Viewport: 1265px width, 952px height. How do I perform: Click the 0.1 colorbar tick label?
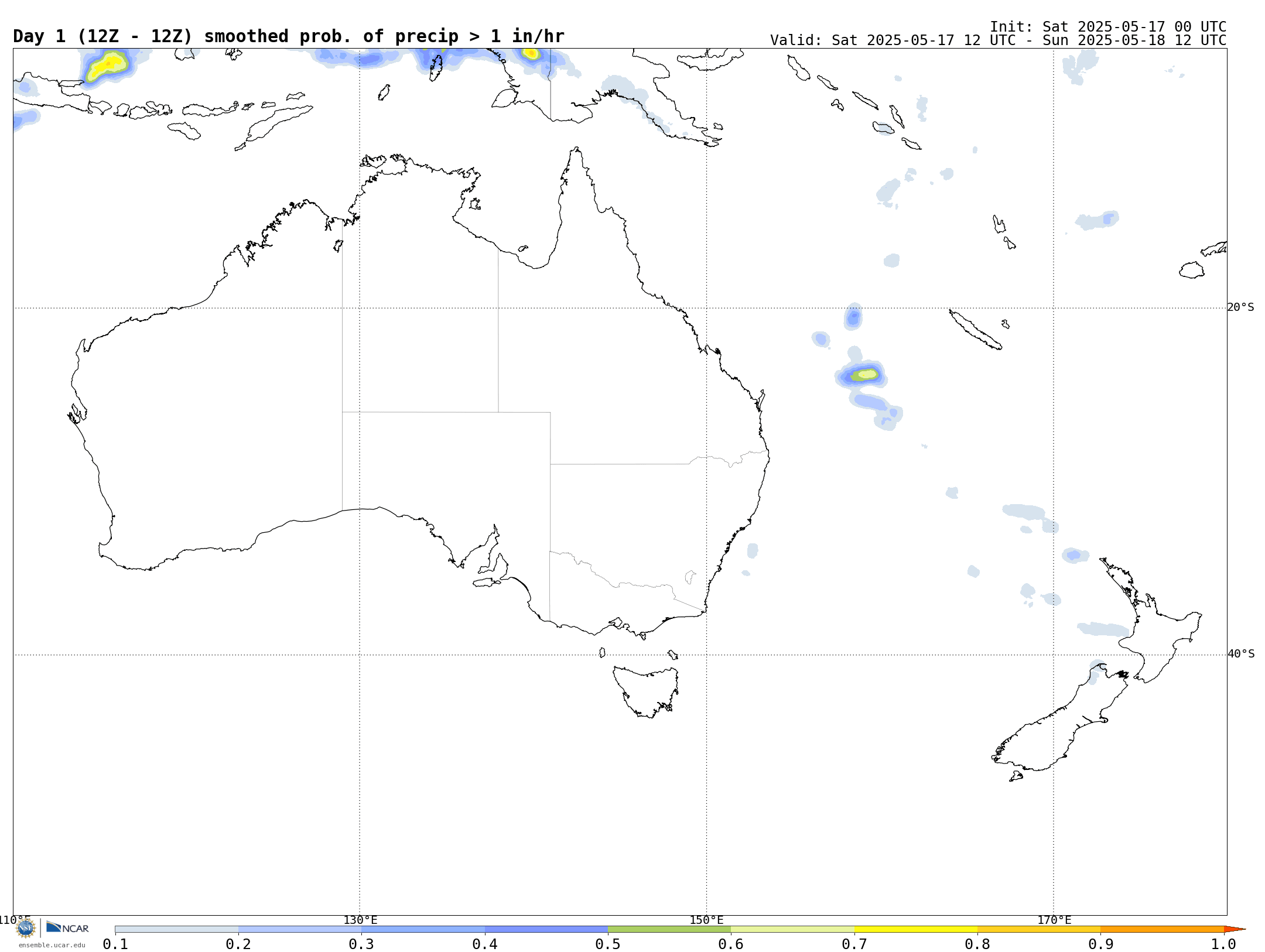click(115, 944)
